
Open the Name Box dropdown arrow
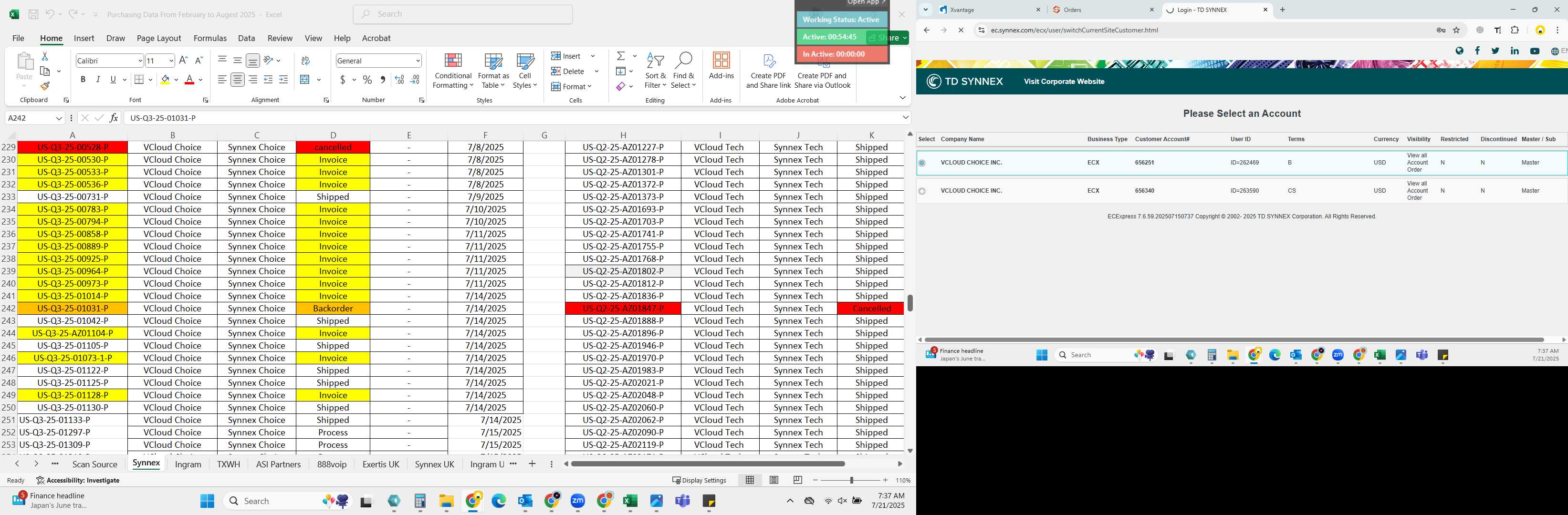click(x=59, y=118)
